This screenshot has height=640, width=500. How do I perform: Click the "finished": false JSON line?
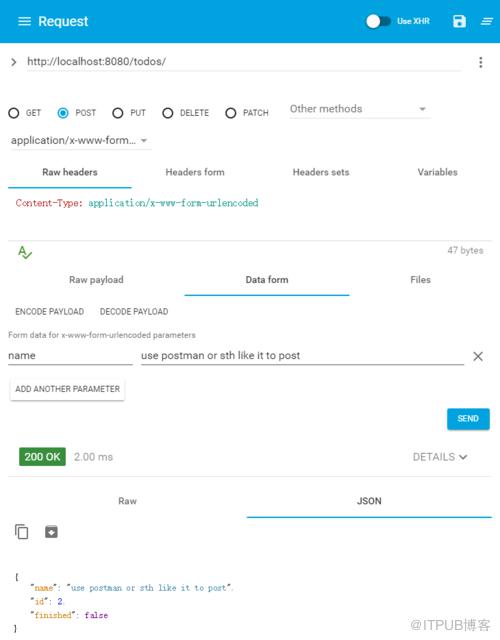coord(69,615)
